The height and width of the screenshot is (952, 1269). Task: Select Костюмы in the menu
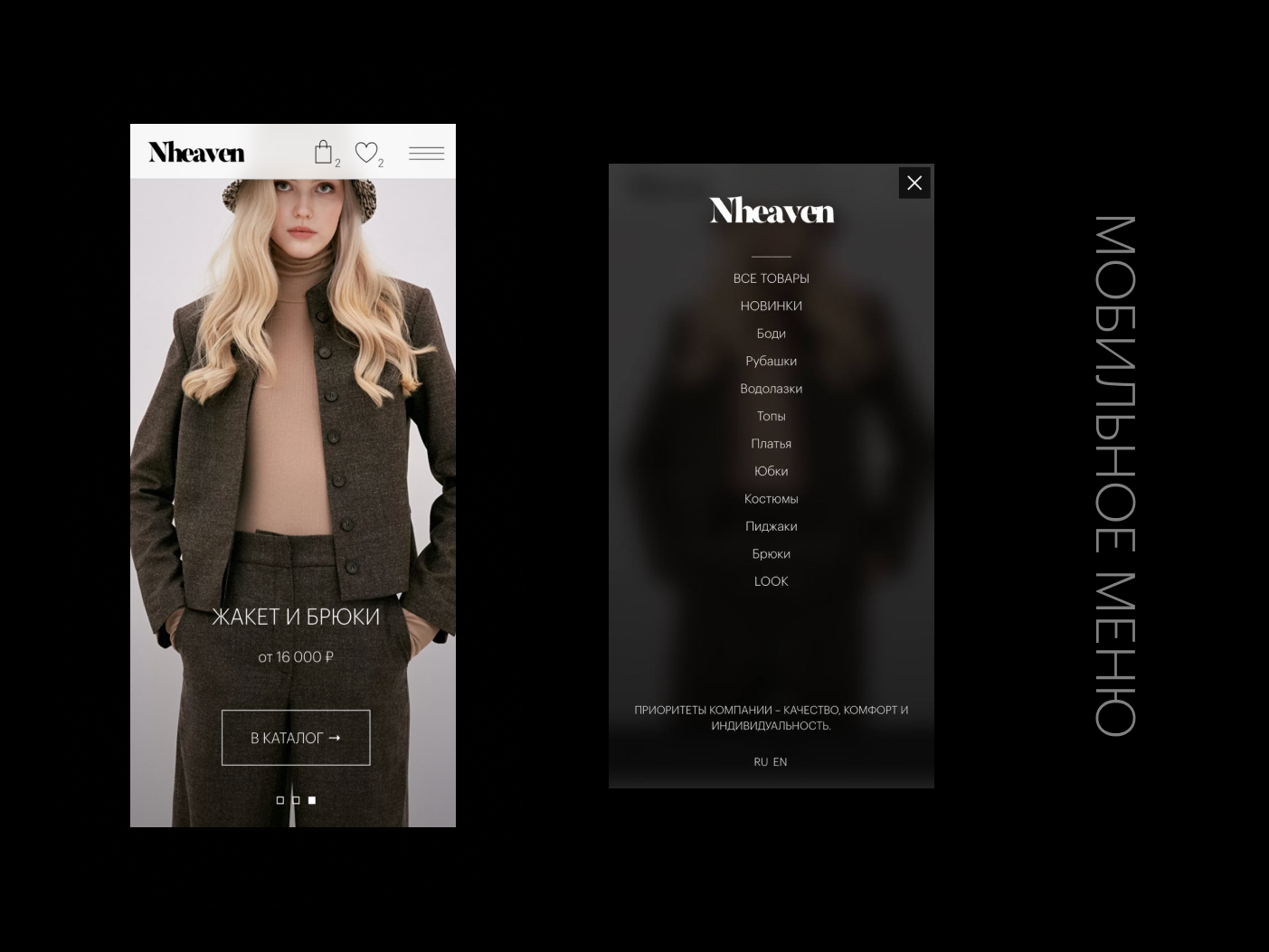coord(771,498)
